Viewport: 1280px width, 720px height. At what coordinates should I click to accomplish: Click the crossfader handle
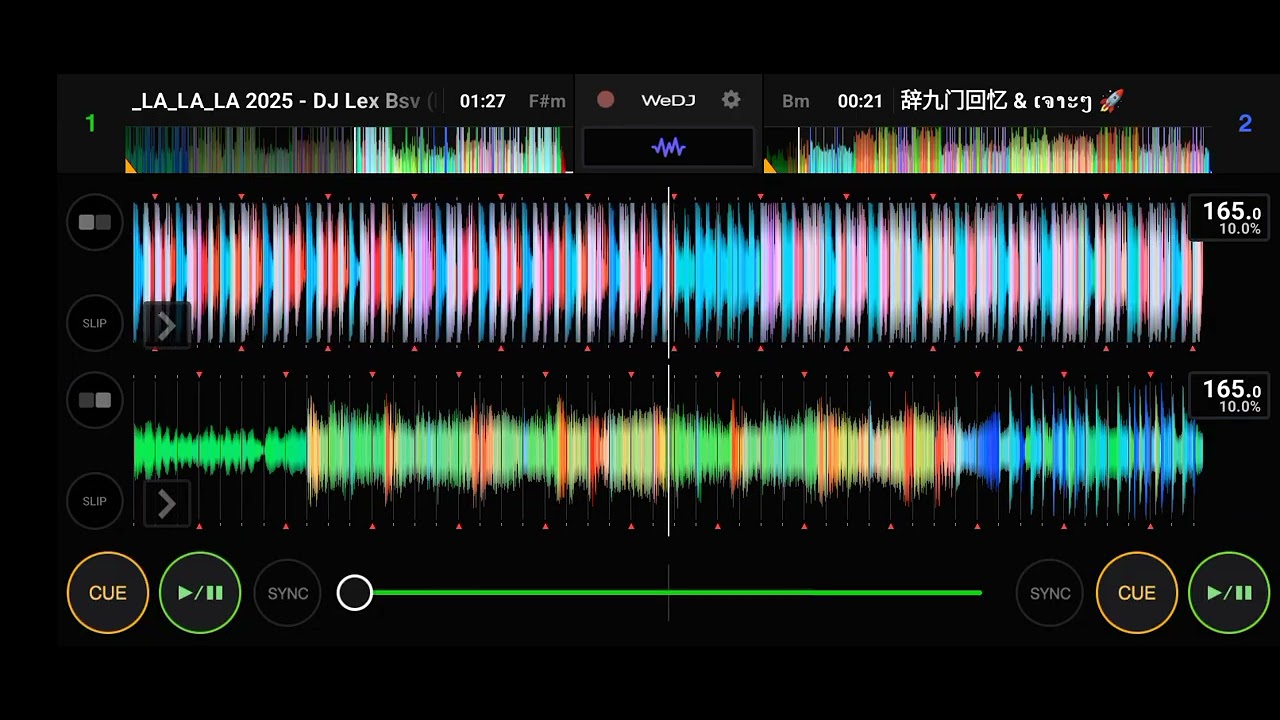click(354, 593)
